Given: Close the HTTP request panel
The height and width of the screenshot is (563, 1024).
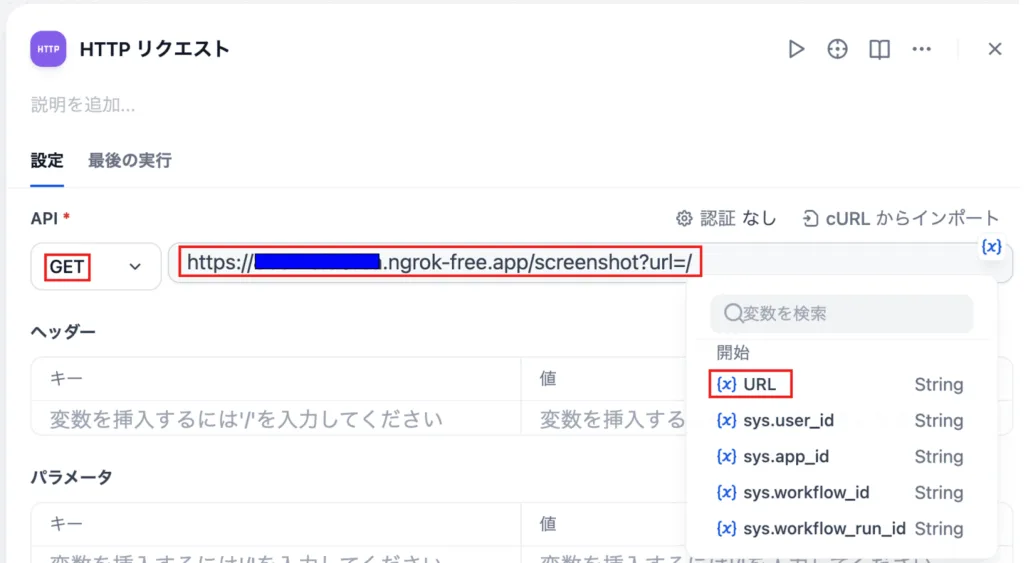Looking at the screenshot, I should tap(994, 49).
